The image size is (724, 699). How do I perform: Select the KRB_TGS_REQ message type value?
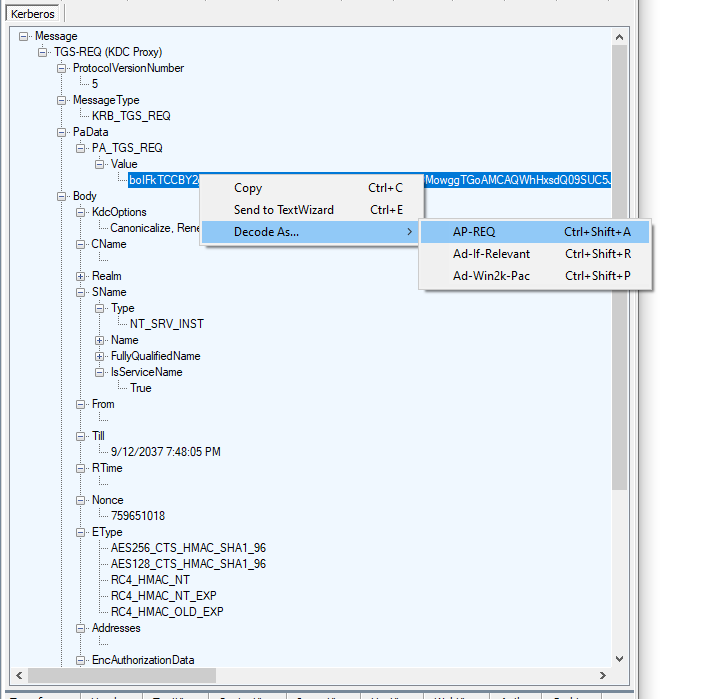click(x=131, y=116)
